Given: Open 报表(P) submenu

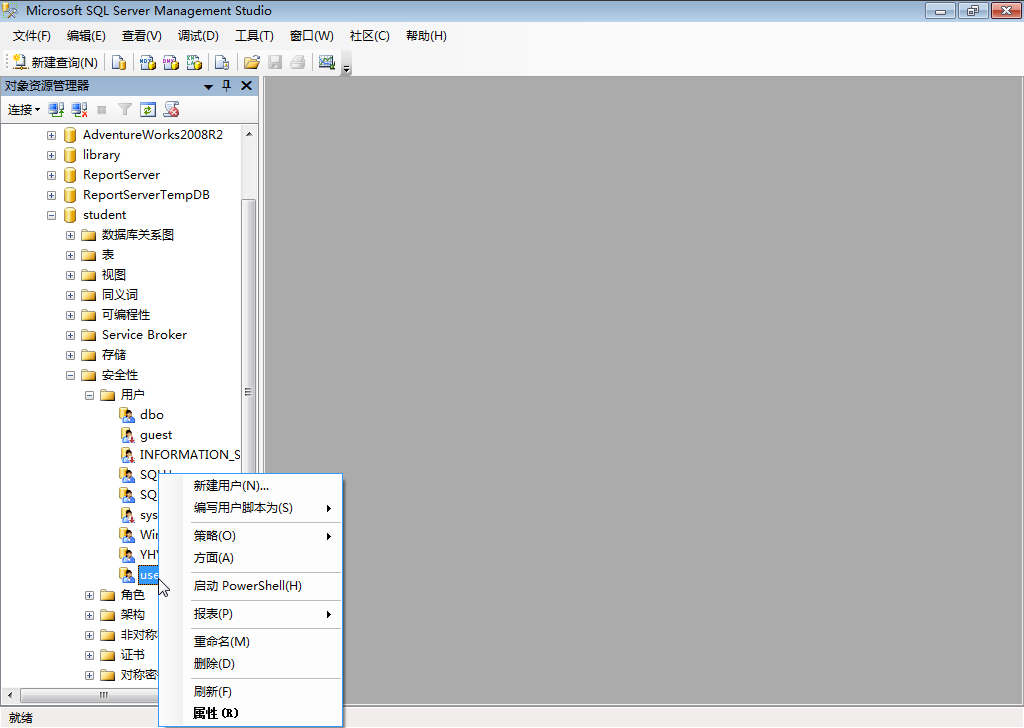Looking at the screenshot, I should click(251, 614).
